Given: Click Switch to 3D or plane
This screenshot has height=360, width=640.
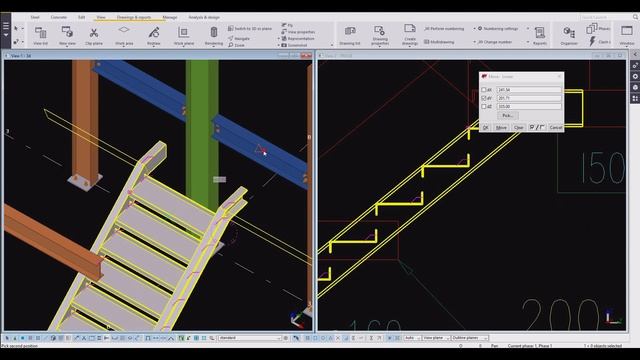Looking at the screenshot, I should (x=250, y=29).
